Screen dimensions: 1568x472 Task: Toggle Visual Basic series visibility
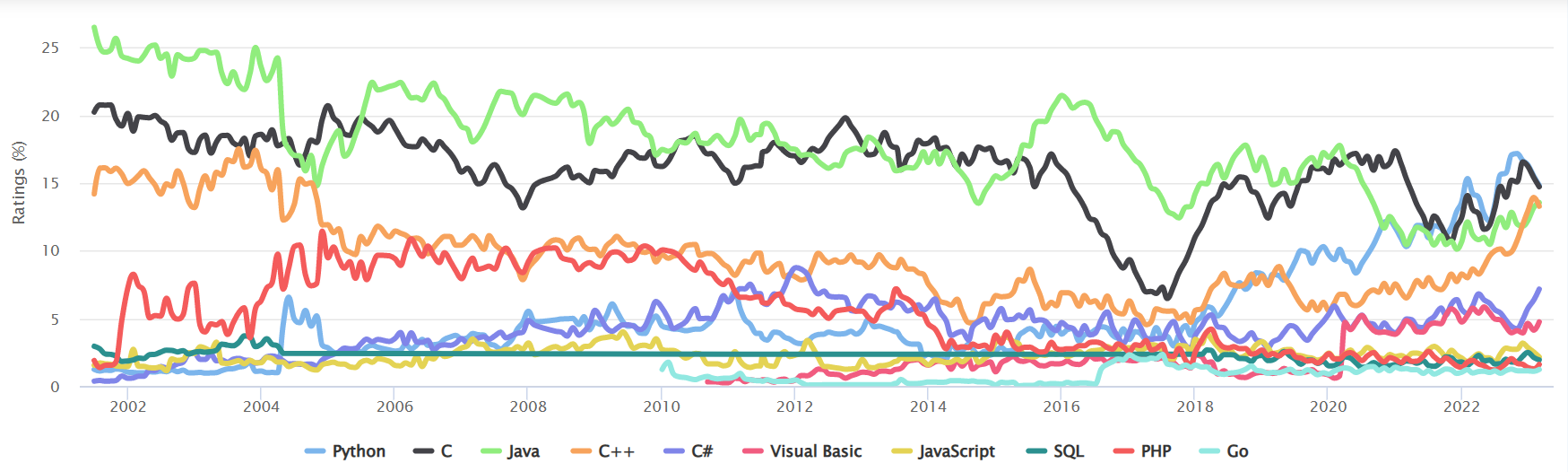(x=815, y=451)
